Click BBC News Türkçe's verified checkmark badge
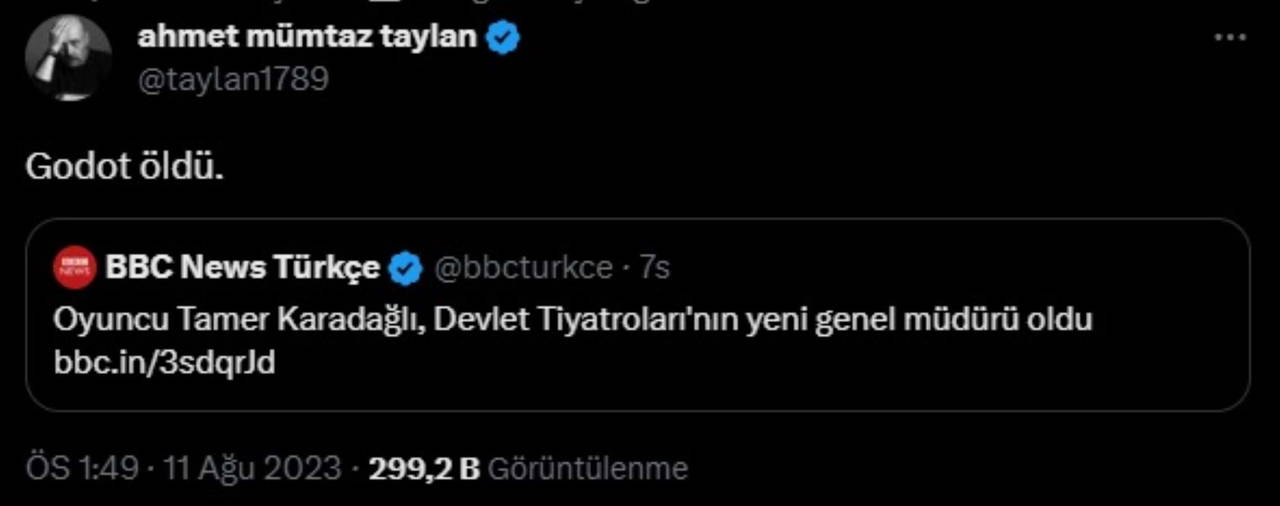 (405, 268)
